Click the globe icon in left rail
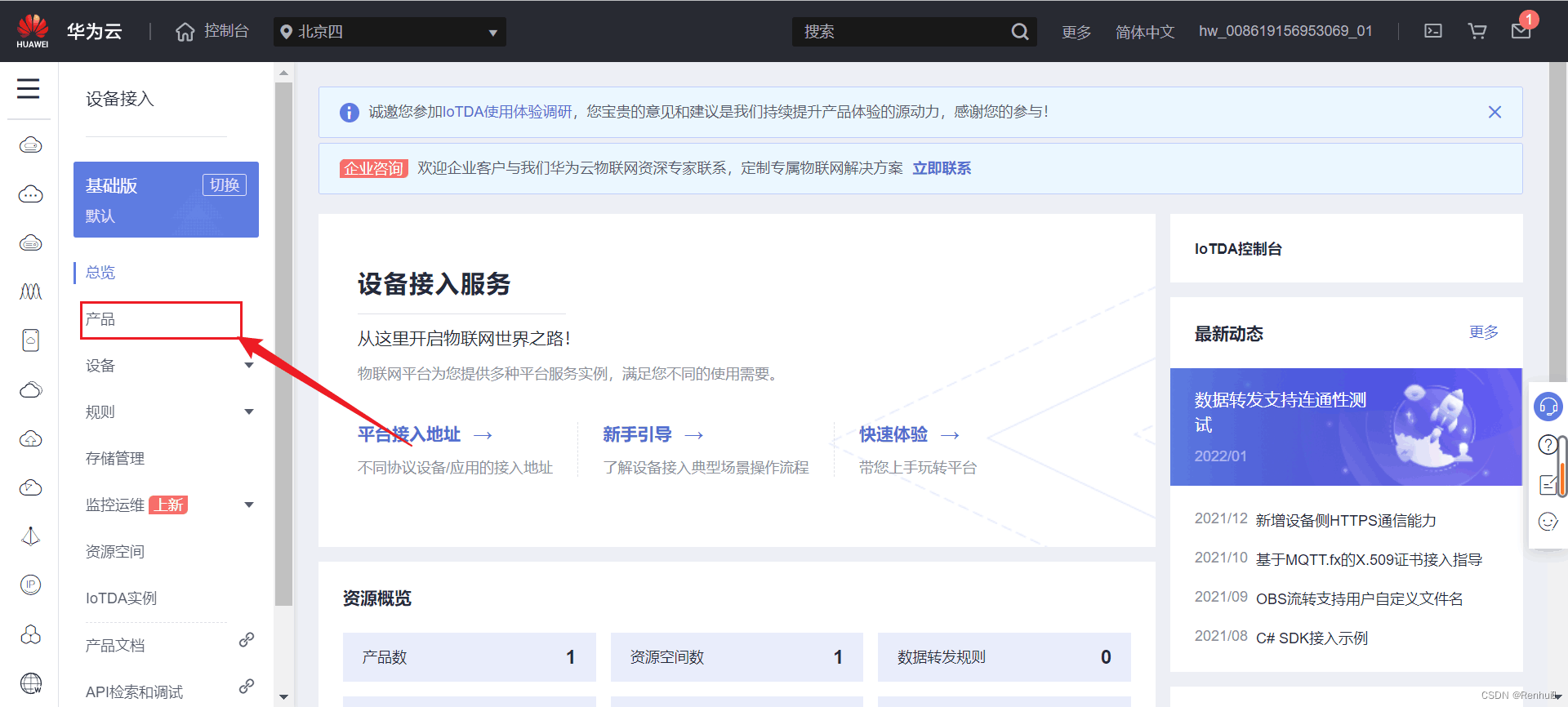Screen dimensions: 1568x707 [x=31, y=683]
